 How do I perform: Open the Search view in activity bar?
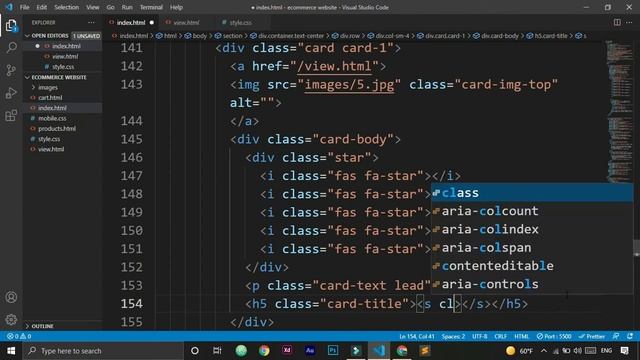(x=11, y=48)
